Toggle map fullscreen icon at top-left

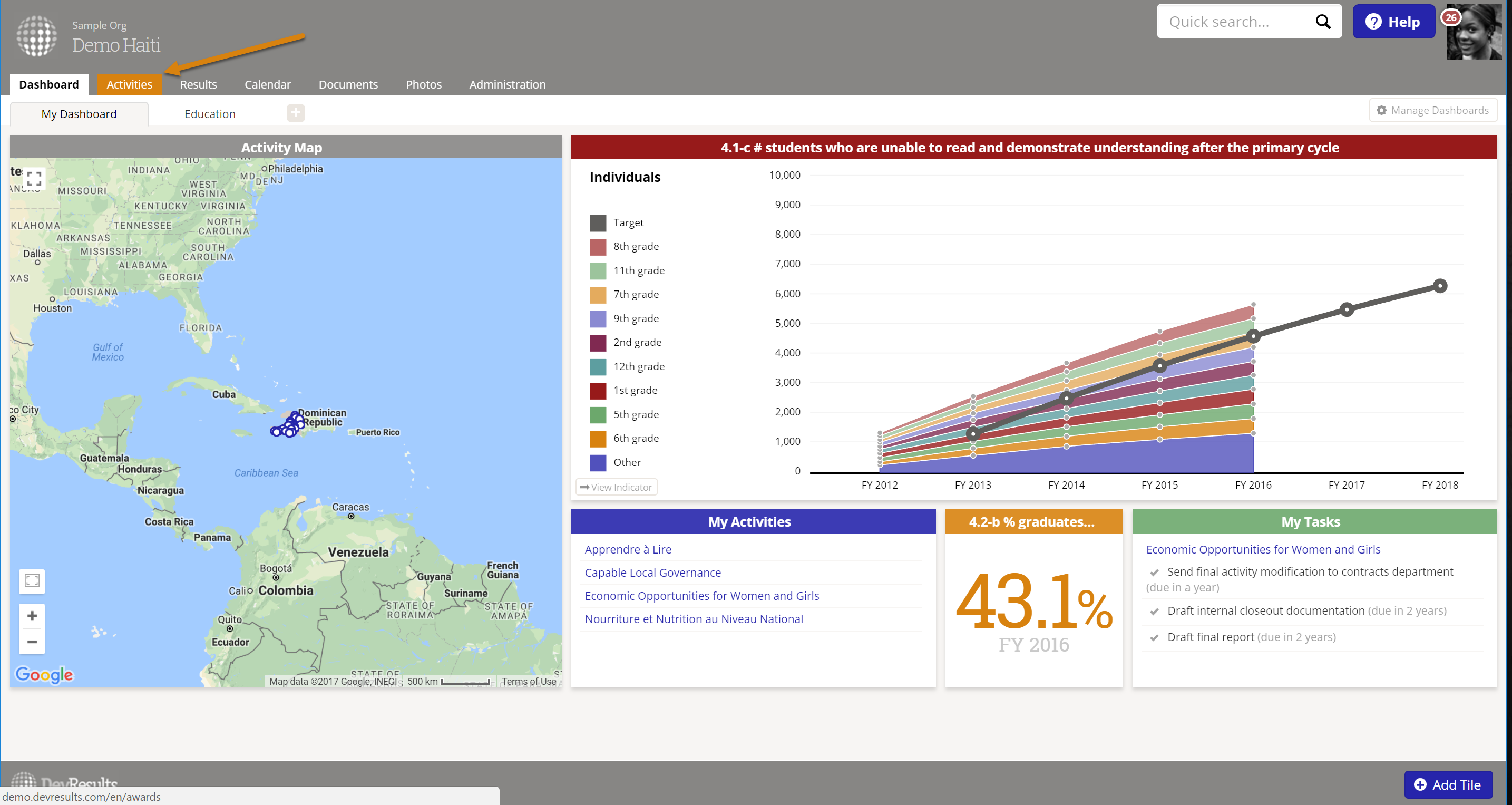[34, 179]
